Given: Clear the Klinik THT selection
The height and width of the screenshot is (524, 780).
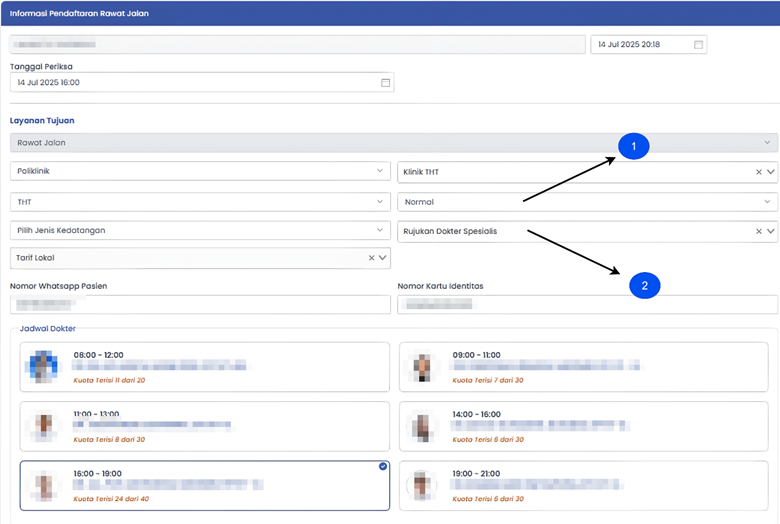Looking at the screenshot, I should pos(758,172).
